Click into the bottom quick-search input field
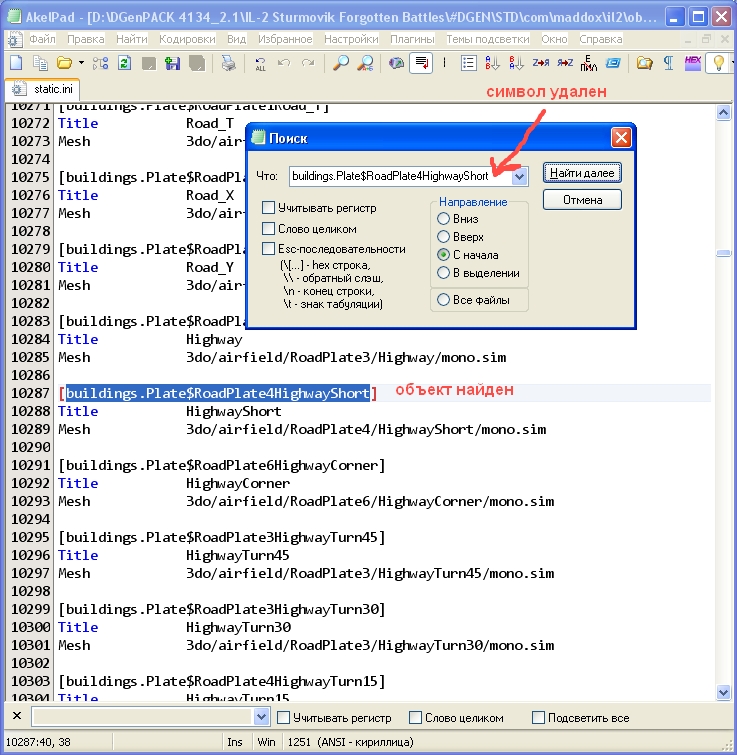The height and width of the screenshot is (755, 737). coord(143,717)
